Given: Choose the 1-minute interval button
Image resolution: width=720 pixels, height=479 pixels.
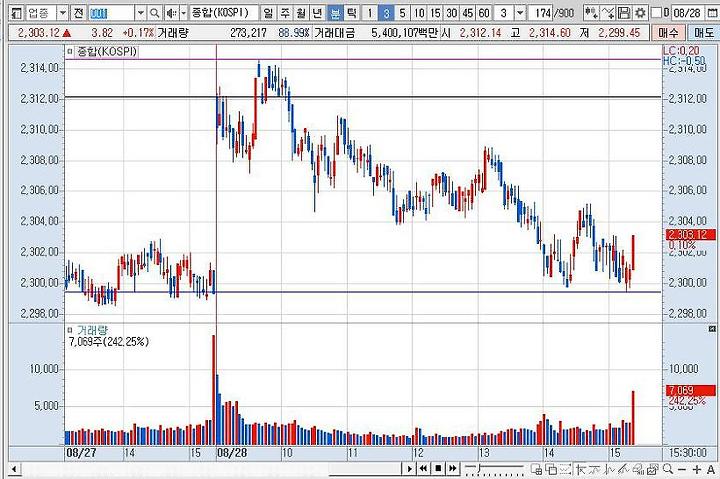Looking at the screenshot, I should [370, 13].
